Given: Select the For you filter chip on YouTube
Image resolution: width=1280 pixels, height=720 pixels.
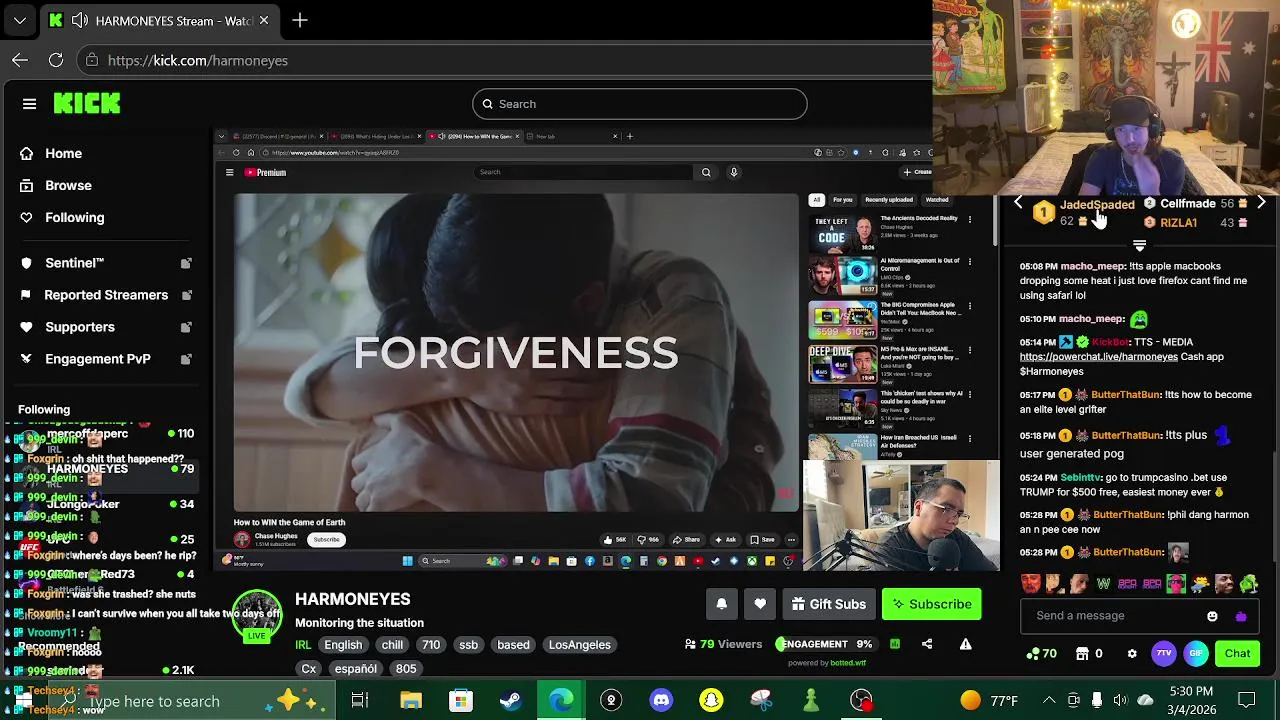Looking at the screenshot, I should click(x=843, y=200).
